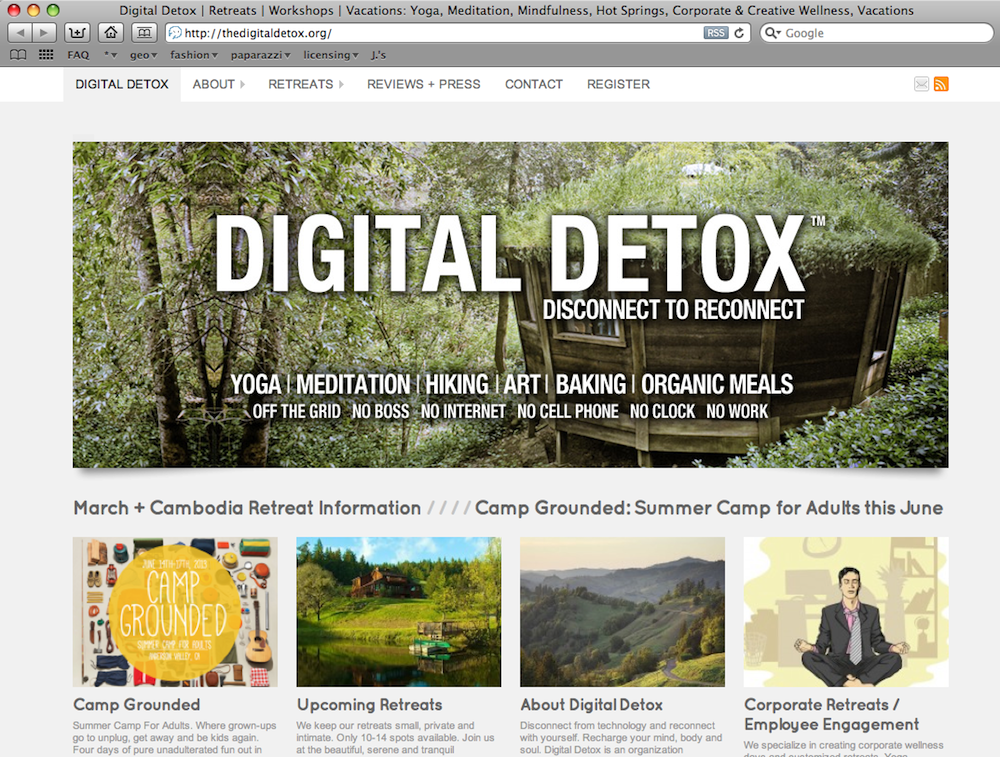This screenshot has height=757, width=1000.
Task: Open the RETREATS menu
Action: (300, 84)
